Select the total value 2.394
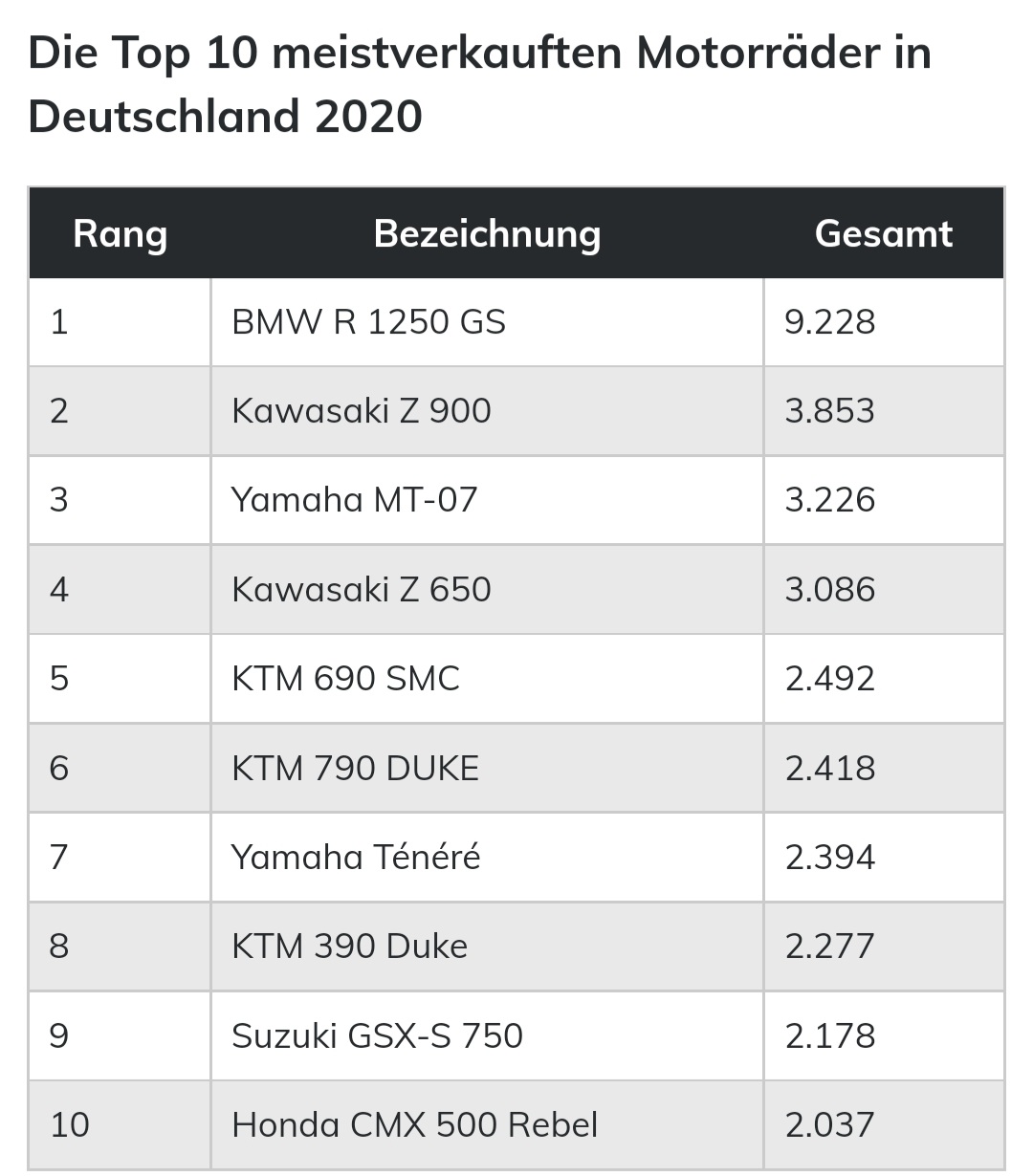Image resolution: width=1033 pixels, height=1176 pixels. [829, 857]
